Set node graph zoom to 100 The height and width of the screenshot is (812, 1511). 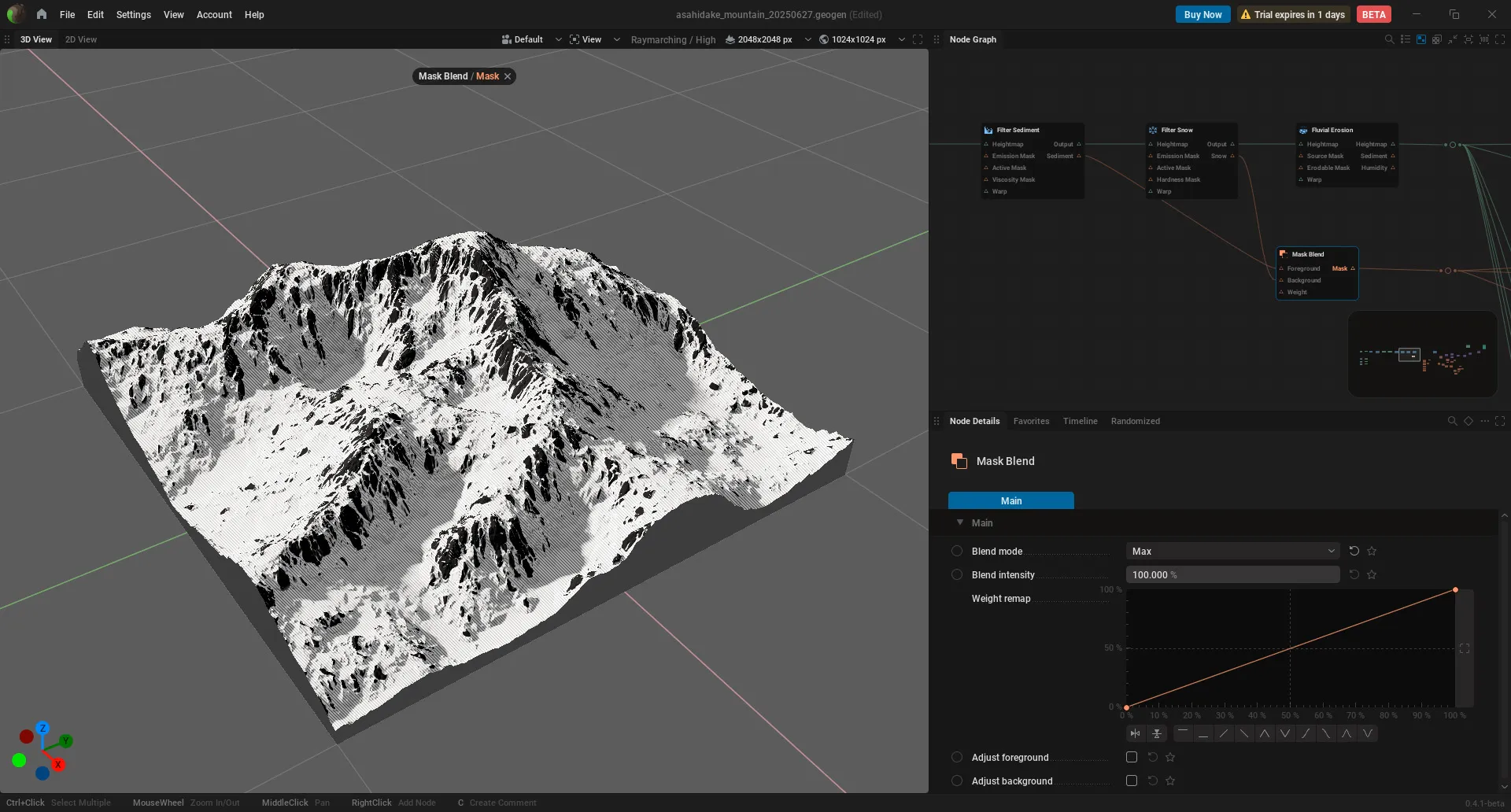point(1484,39)
